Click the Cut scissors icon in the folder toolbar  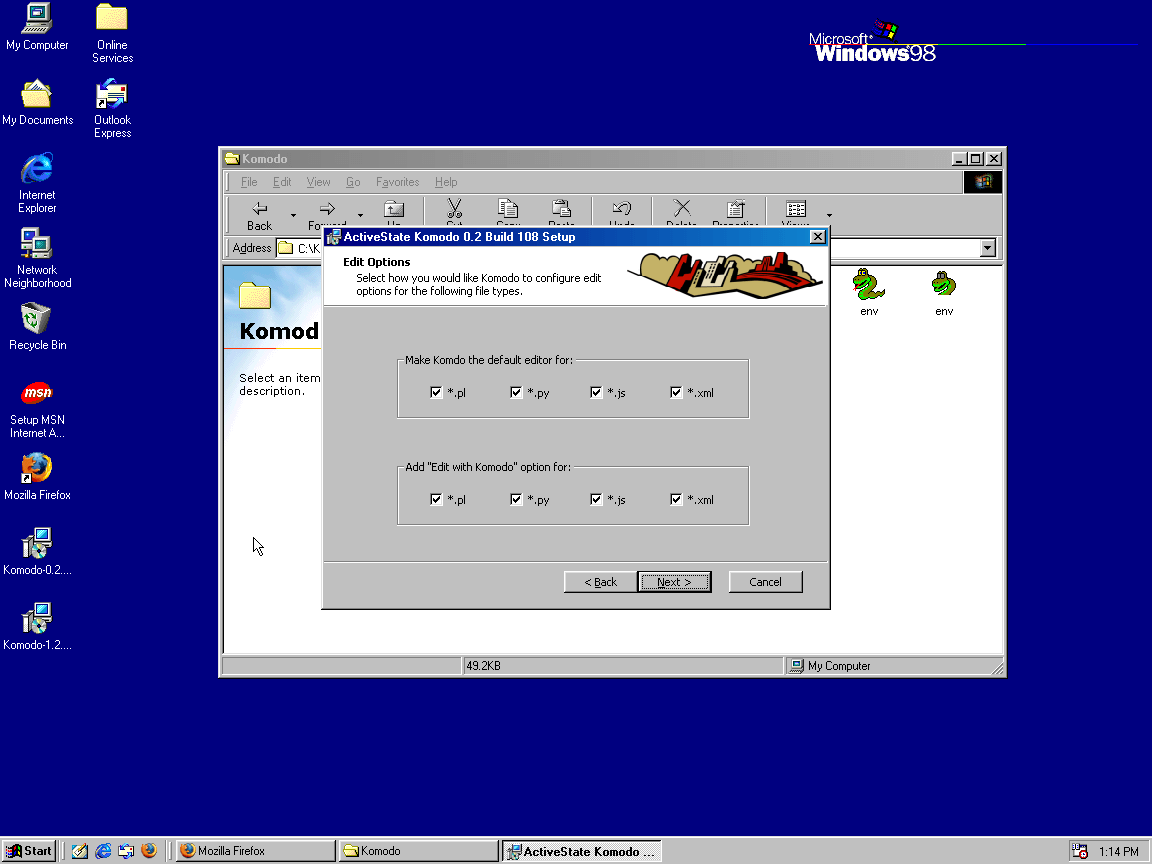455,209
